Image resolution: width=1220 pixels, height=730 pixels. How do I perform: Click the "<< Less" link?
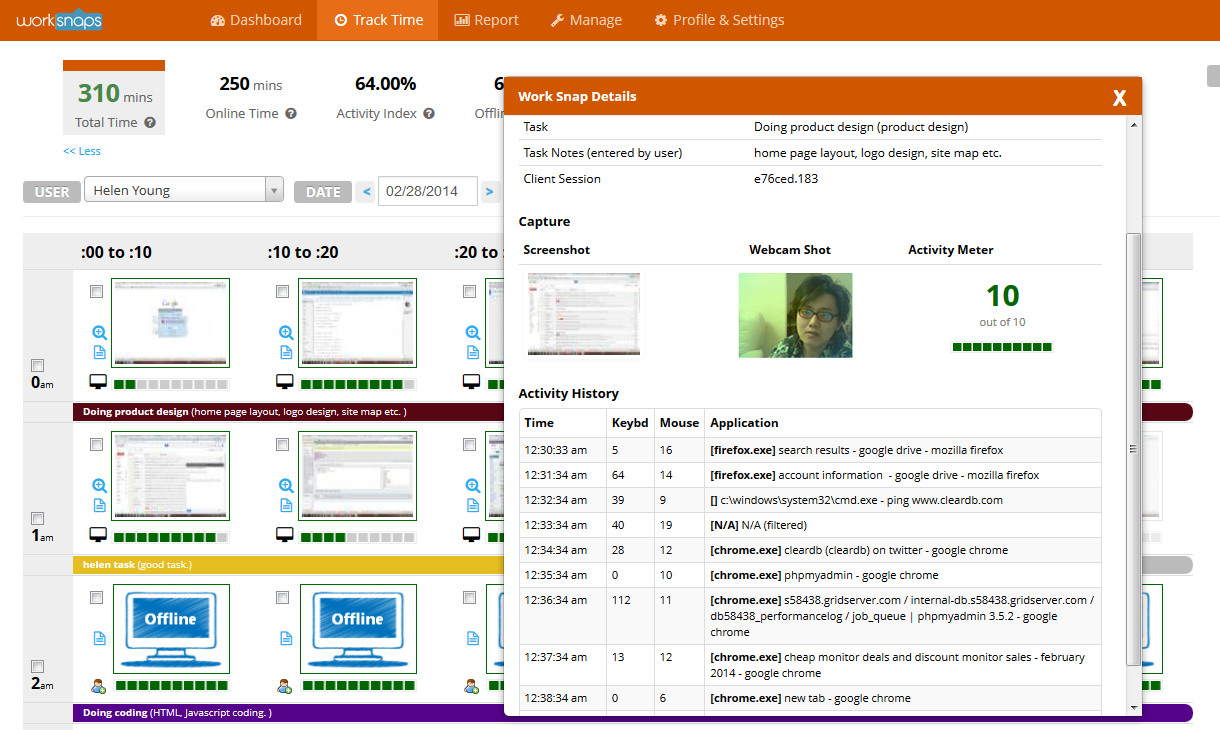tap(82, 151)
